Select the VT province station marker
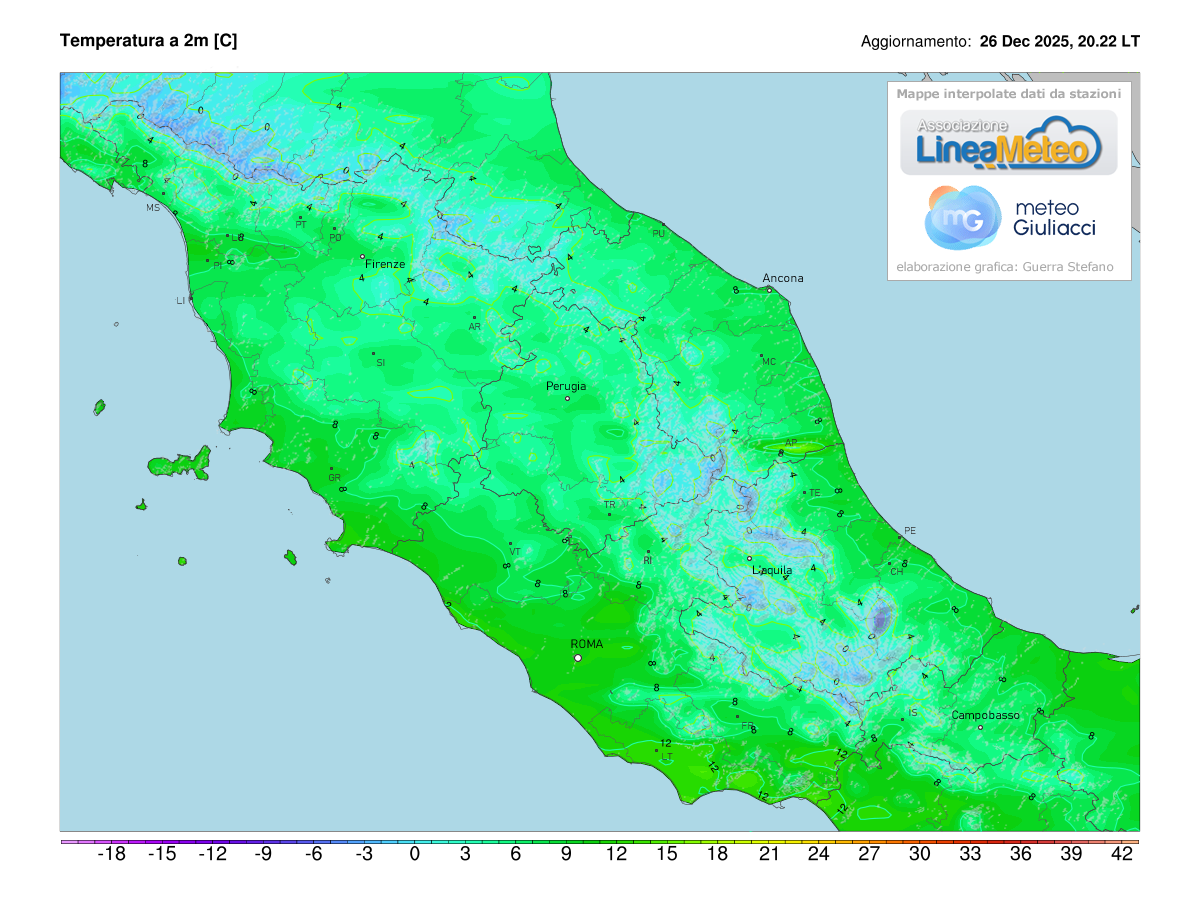The image size is (1200, 900). (511, 544)
